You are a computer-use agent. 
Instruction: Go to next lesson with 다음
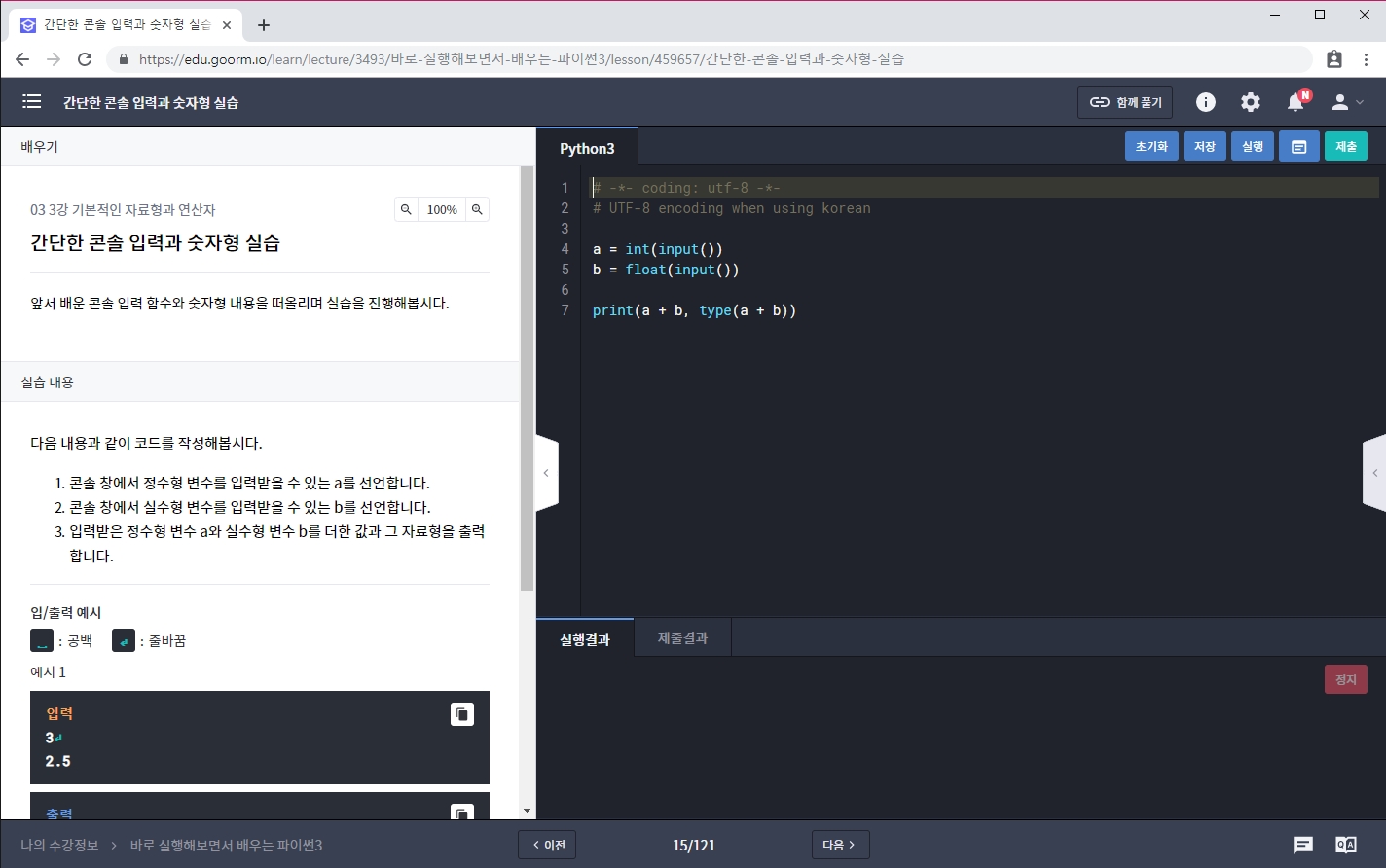coord(839,845)
